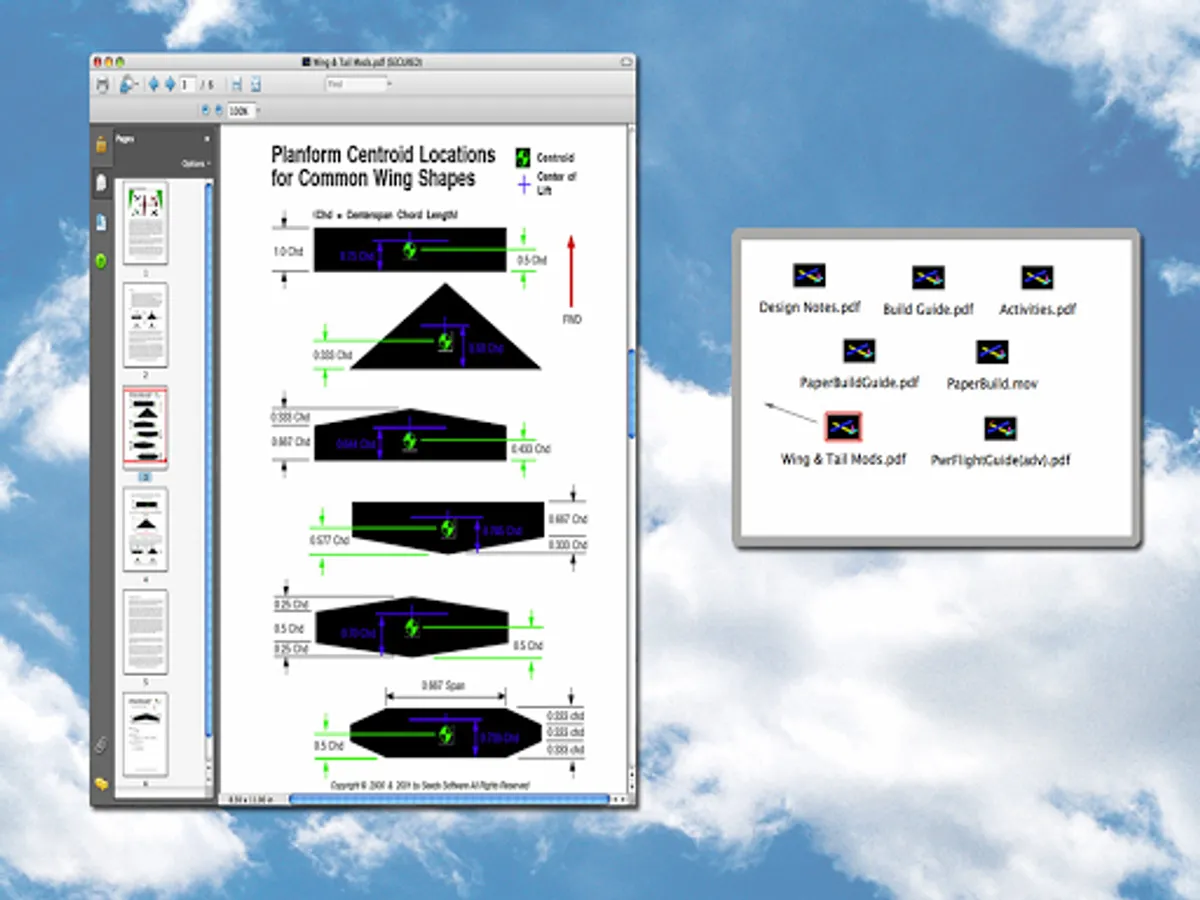Select page 3 thumbnail
This screenshot has width=1200, height=900.
pyautogui.click(x=145, y=428)
